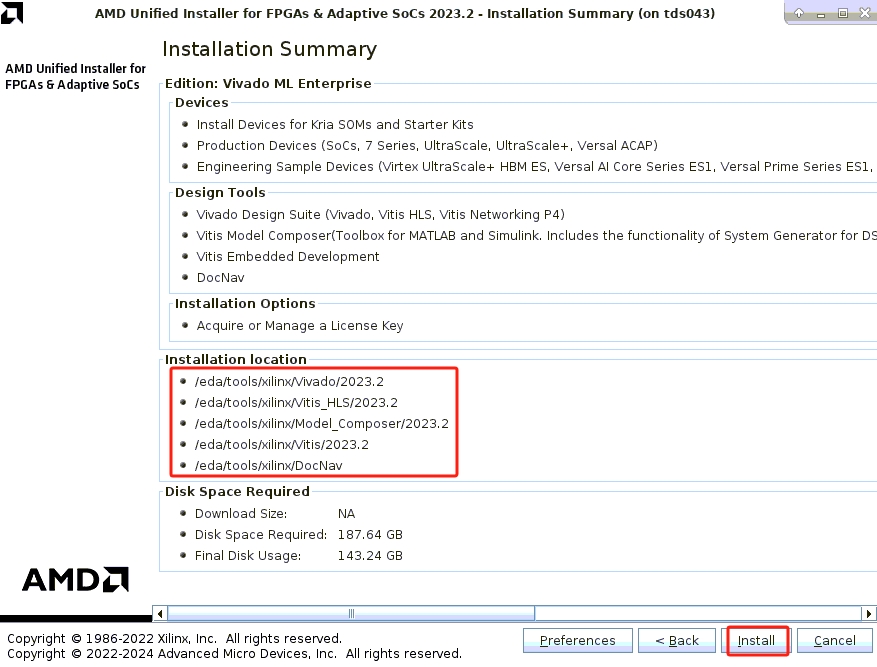Image resolution: width=877 pixels, height=667 pixels.
Task: Click the up-arrow shade icon in title bar
Action: [x=799, y=14]
